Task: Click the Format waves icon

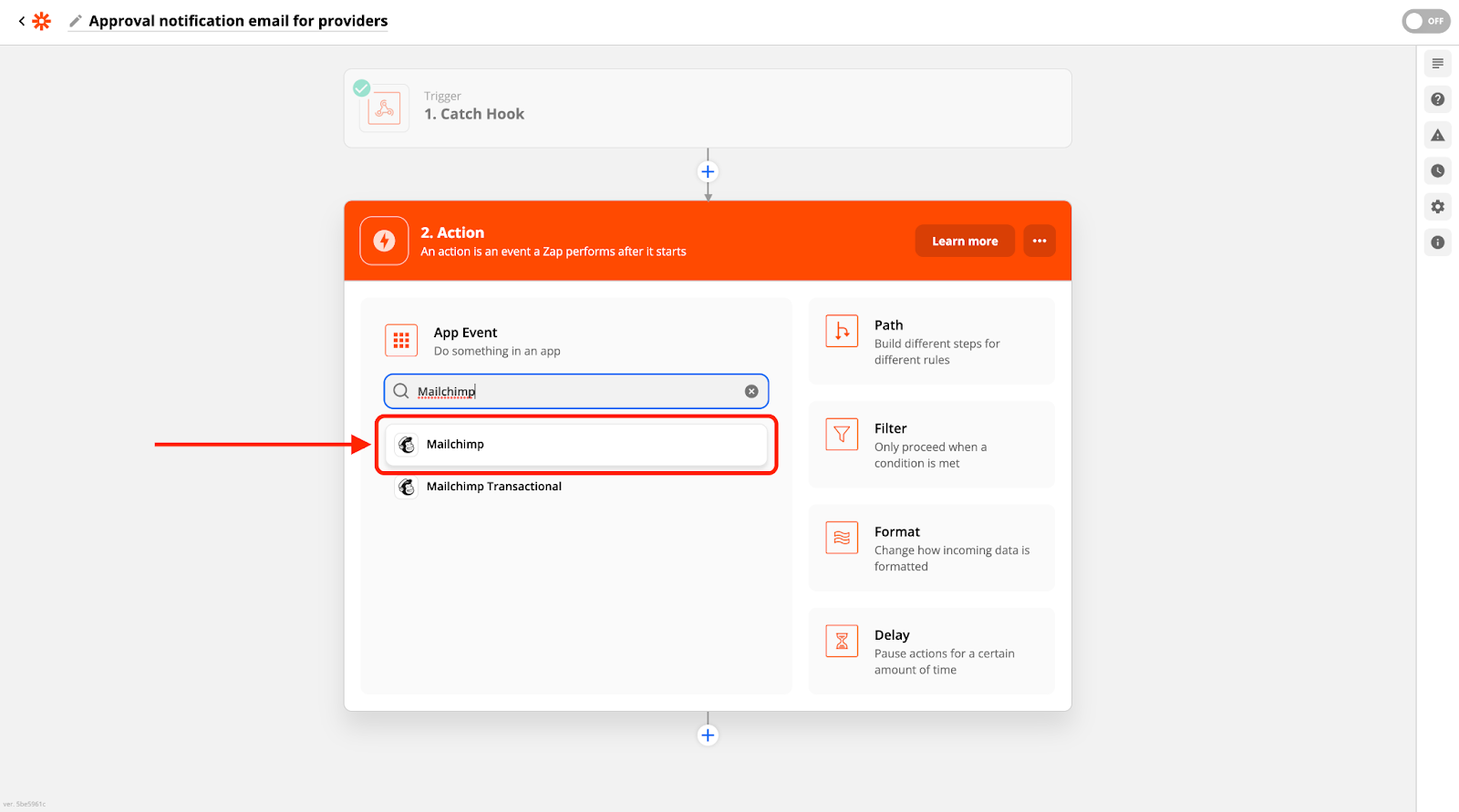Action: click(x=842, y=538)
